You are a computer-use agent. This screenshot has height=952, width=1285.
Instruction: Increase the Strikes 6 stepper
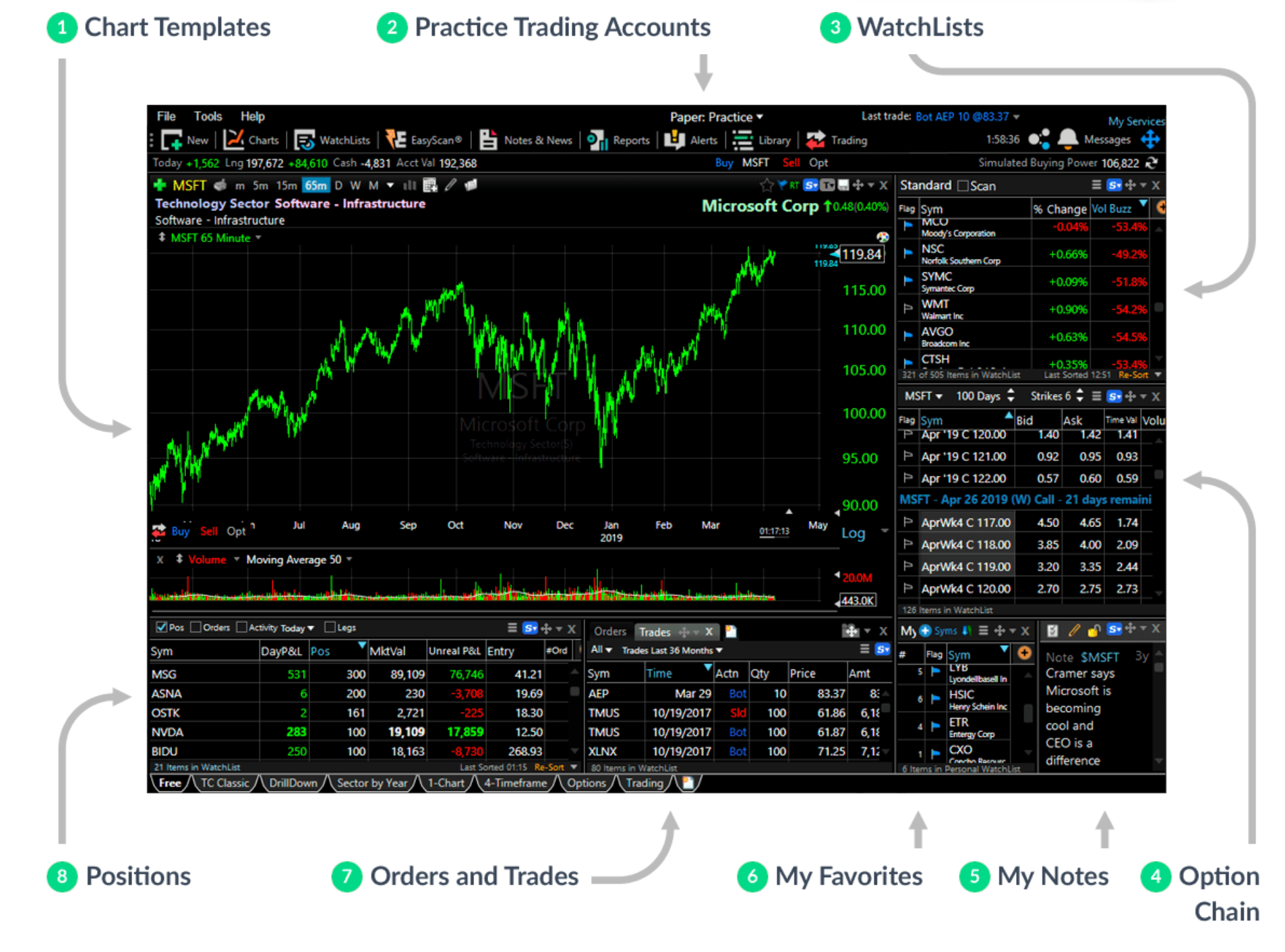point(1079,392)
